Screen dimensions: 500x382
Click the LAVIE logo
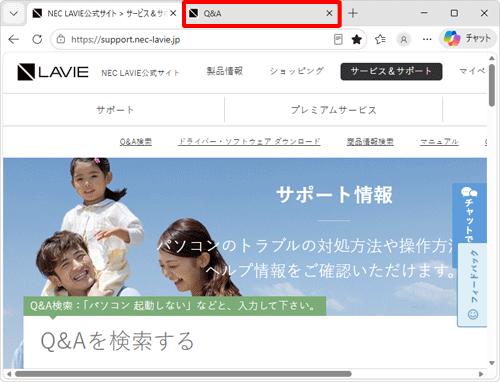(x=53, y=72)
